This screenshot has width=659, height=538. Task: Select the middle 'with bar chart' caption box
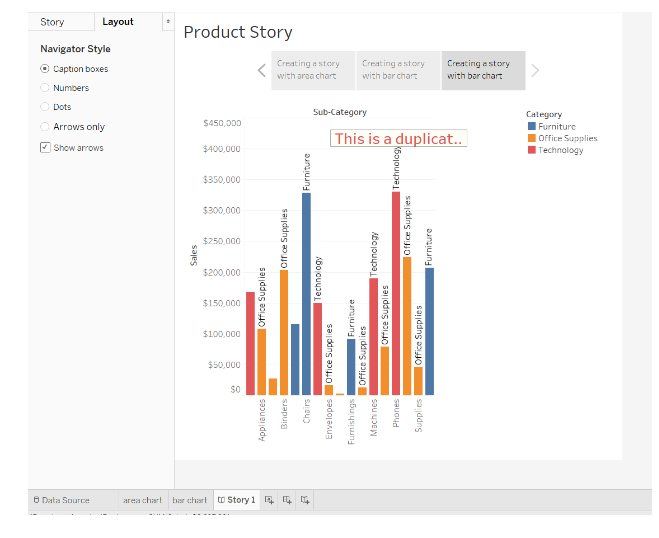(397, 70)
